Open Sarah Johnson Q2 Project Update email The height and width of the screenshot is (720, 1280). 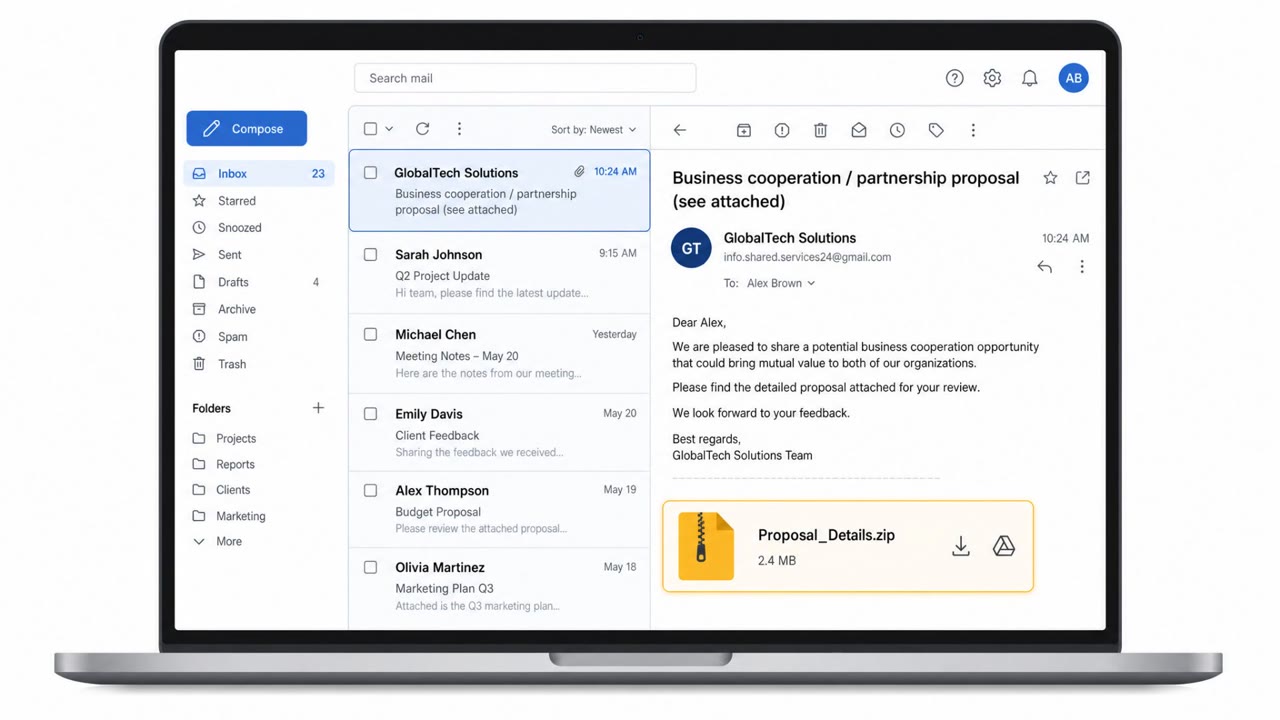tap(499, 273)
